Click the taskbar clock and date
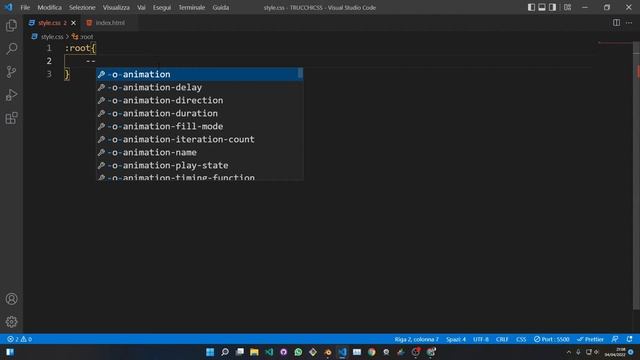The height and width of the screenshot is (360, 640). [x=615, y=352]
